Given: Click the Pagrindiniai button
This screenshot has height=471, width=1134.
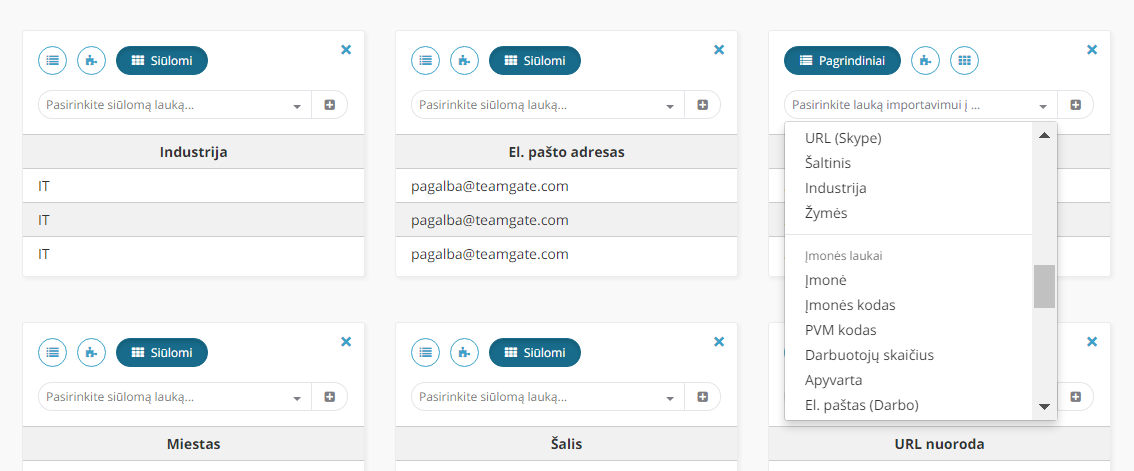Looking at the screenshot, I should tap(843, 61).
